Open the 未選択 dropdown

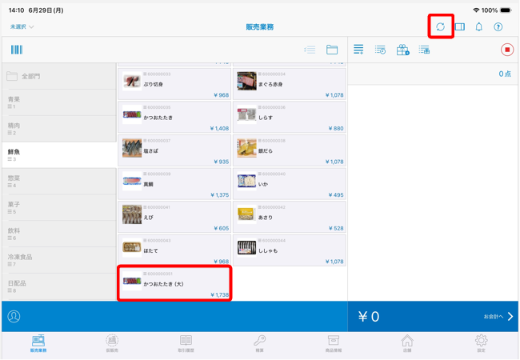(22, 27)
